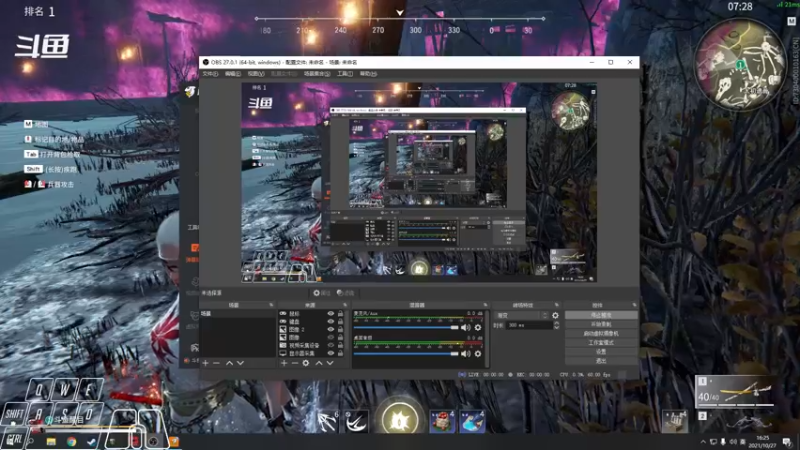Image resolution: width=800 pixels, height=450 pixels.
Task: Click the 时长 300 ms duration field
Action: pyautogui.click(x=529, y=325)
